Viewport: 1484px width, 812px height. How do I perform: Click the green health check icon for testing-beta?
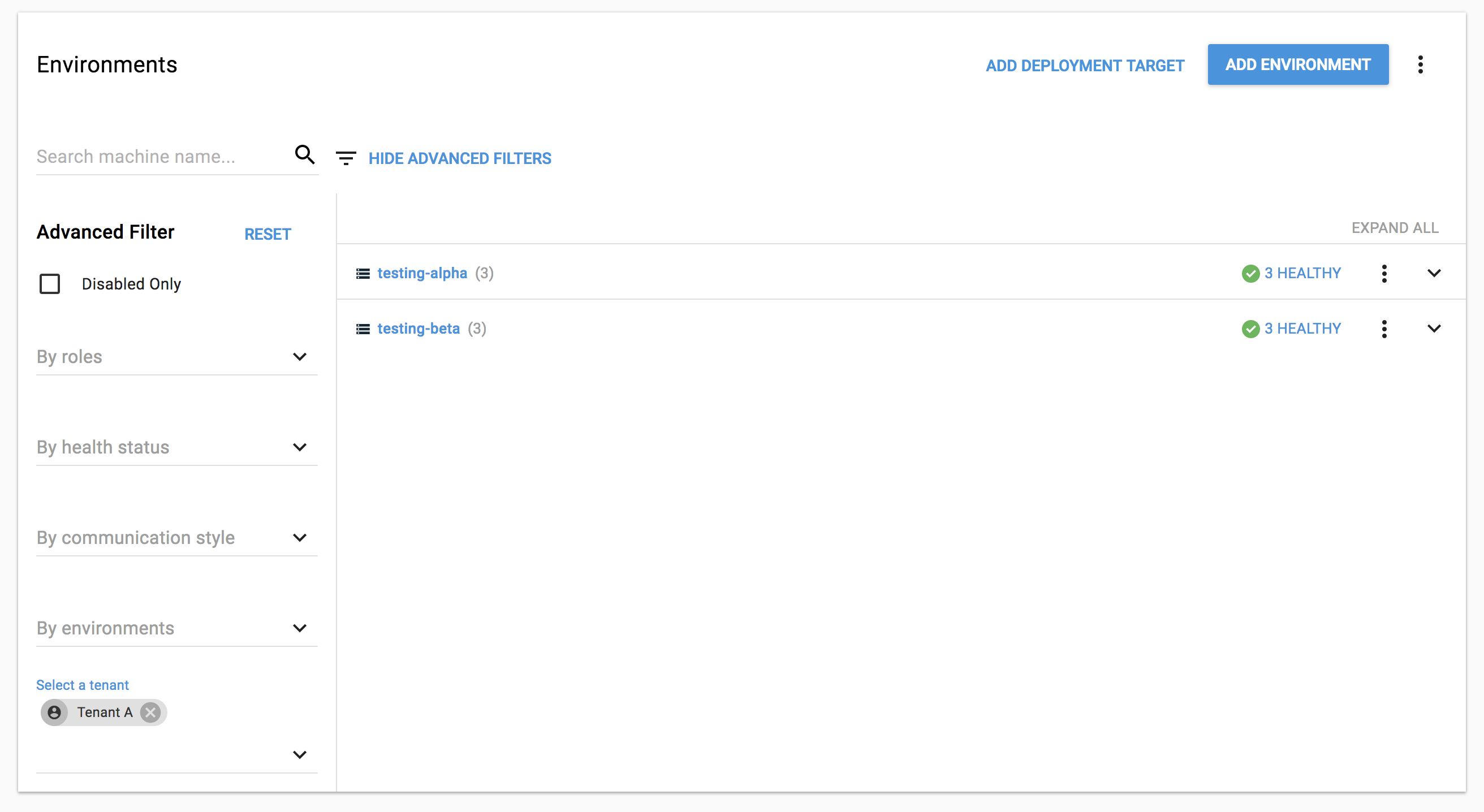pos(1250,329)
